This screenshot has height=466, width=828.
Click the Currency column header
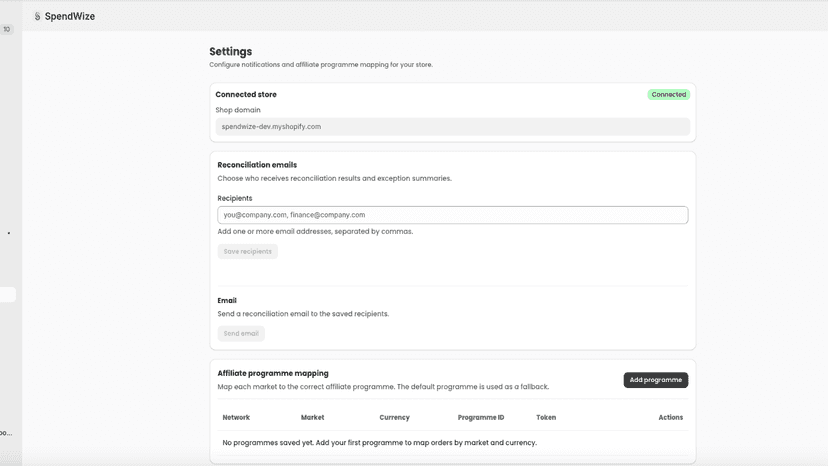point(394,417)
